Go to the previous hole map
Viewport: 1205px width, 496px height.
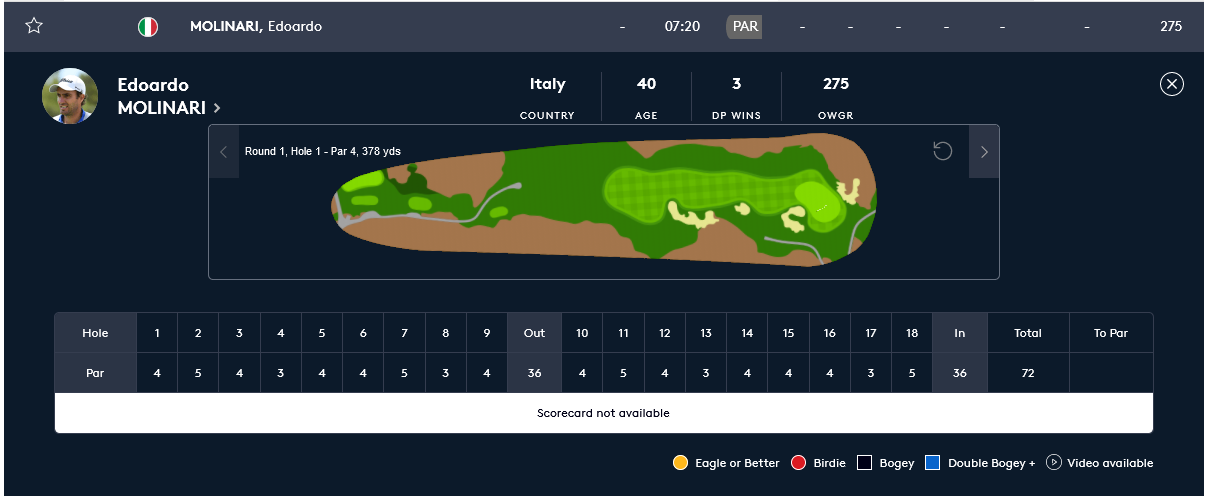click(224, 152)
